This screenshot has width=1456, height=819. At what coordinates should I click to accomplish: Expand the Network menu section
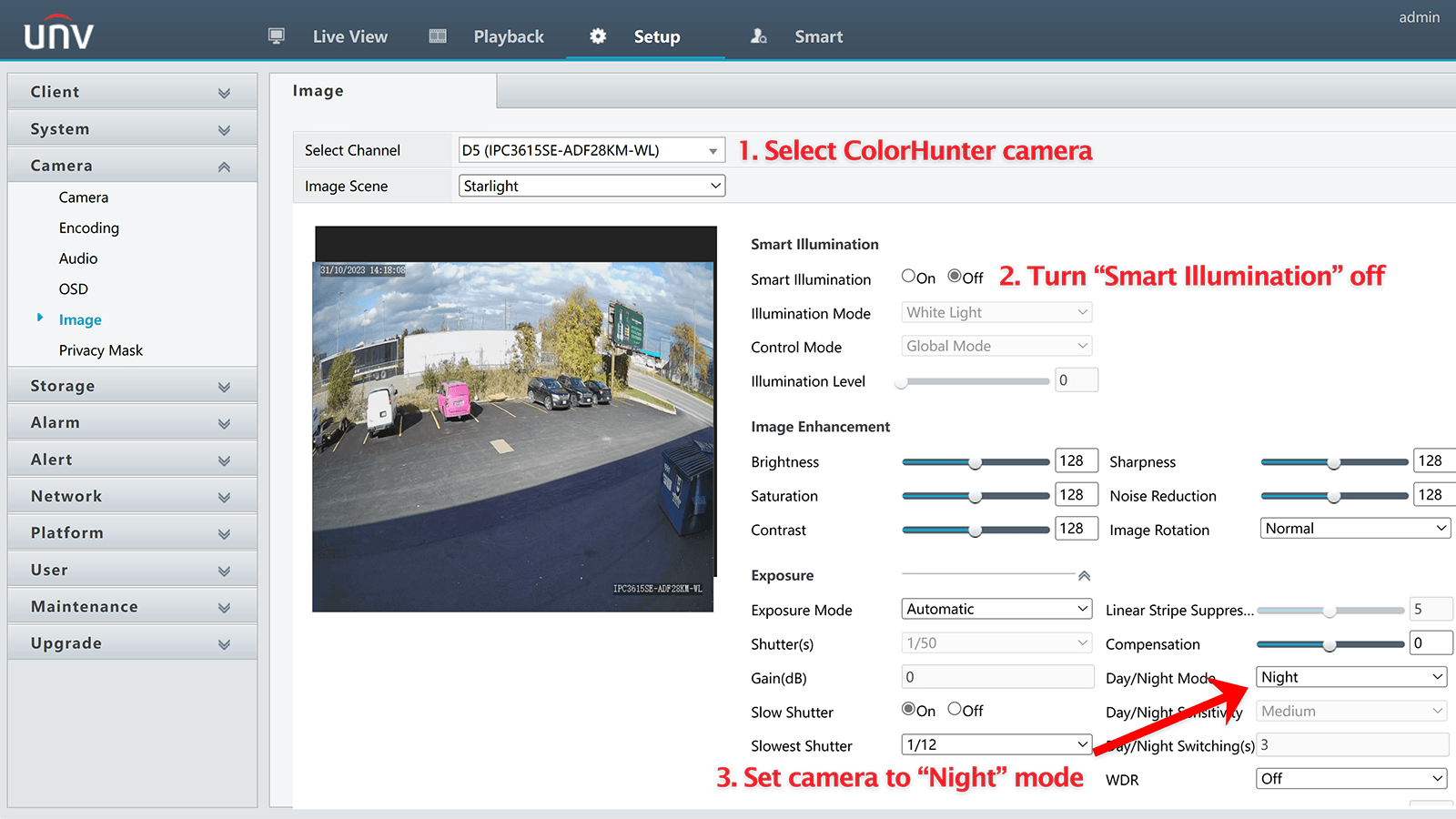(132, 496)
